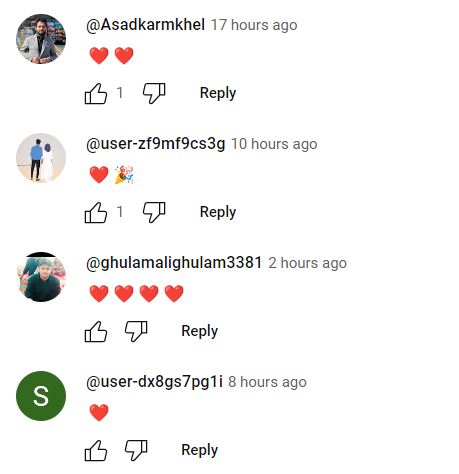Like the comment by @Asadkarmkhel
This screenshot has height=474, width=459.
point(96,93)
